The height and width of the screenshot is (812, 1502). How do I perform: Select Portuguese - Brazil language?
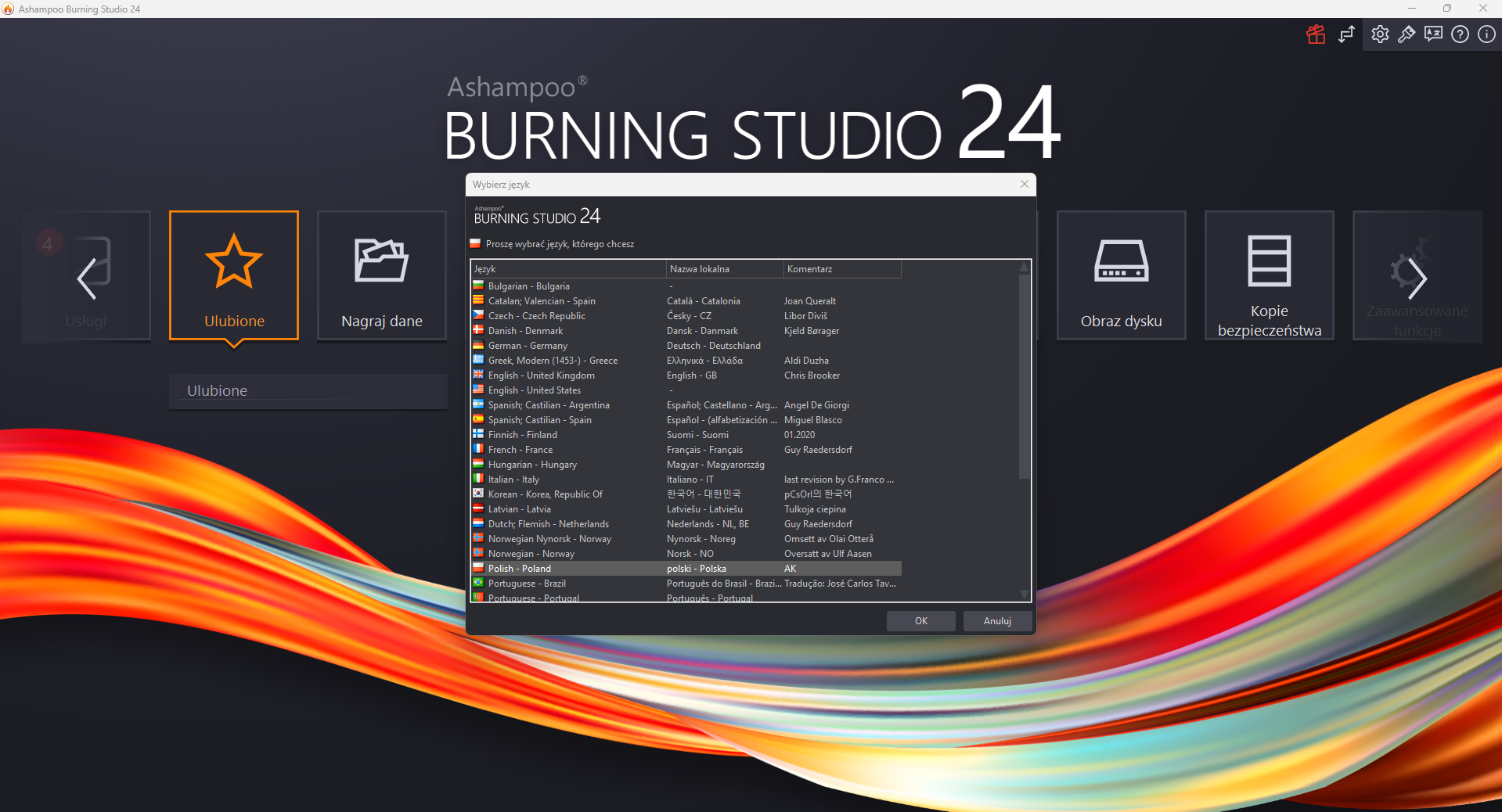686,584
